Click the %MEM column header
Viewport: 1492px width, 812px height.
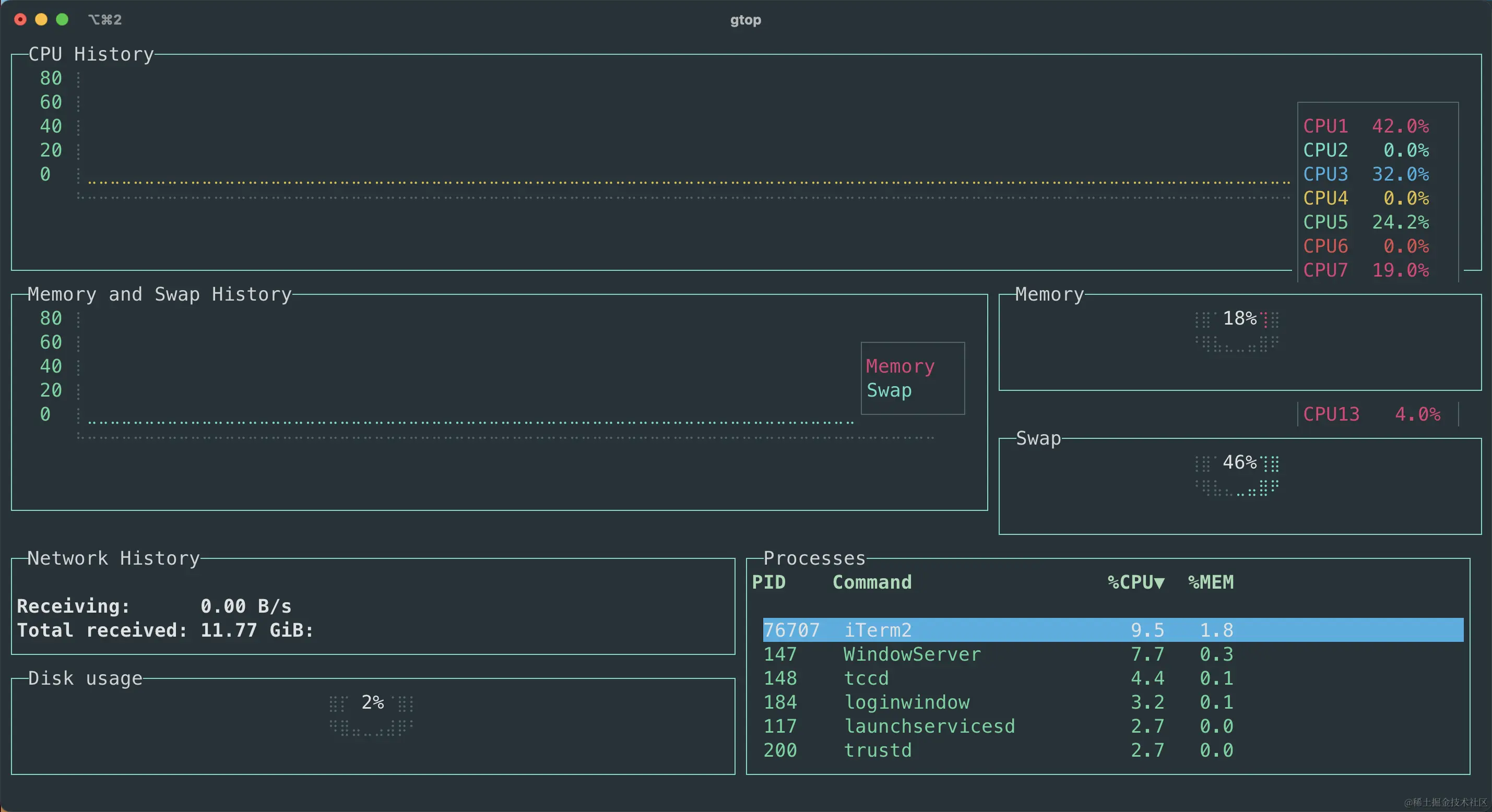[x=1211, y=582]
